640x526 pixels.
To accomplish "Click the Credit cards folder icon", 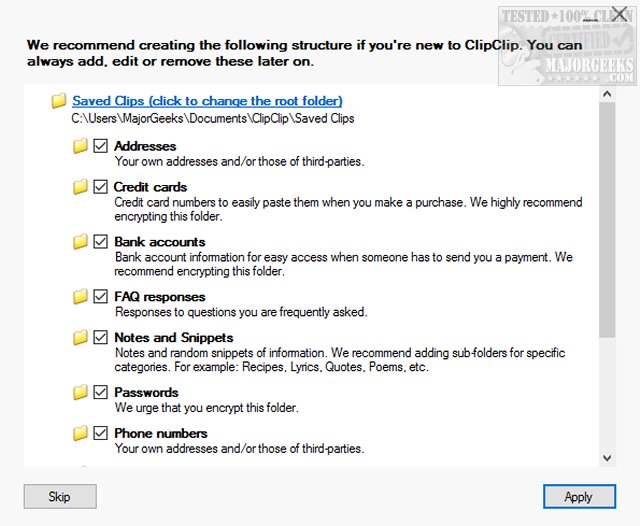I will pos(81,187).
